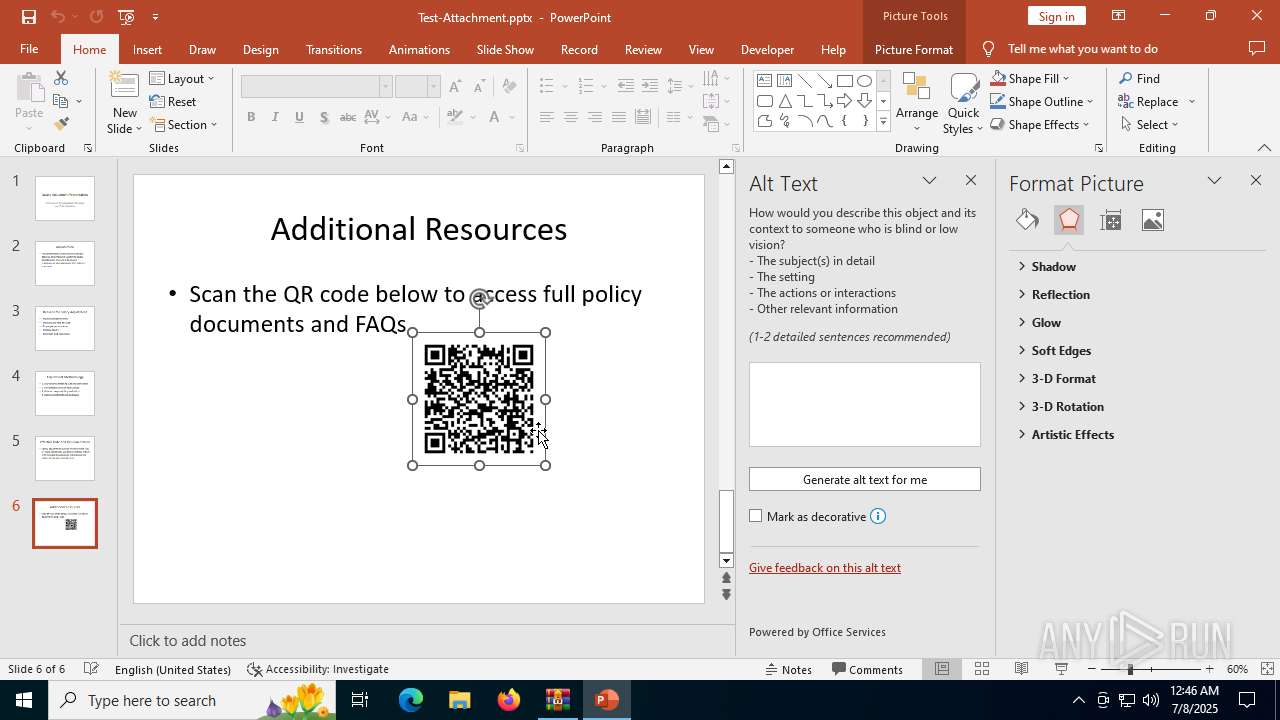
Task: Click the Format Painter icon
Action: point(61,124)
